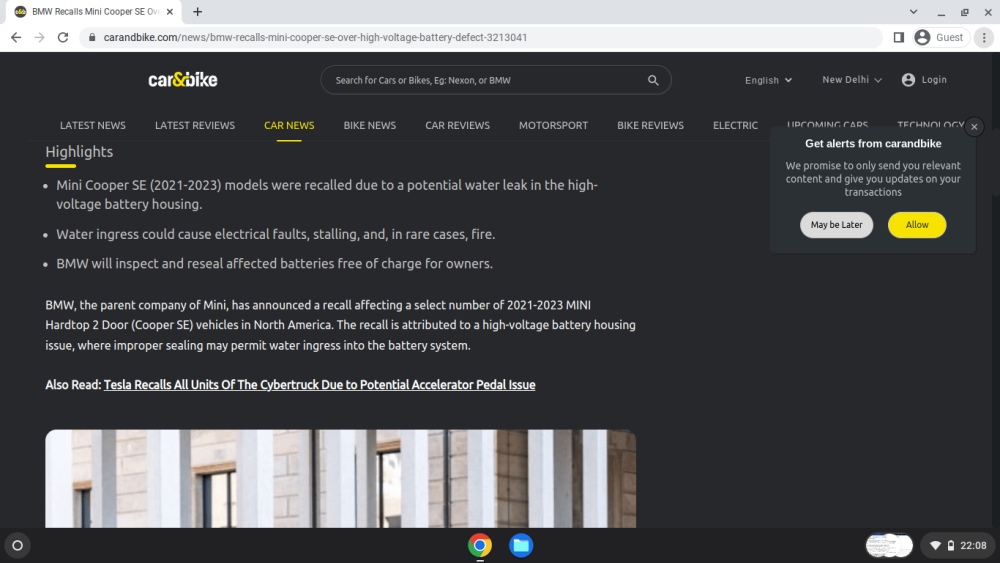The height and width of the screenshot is (563, 1000).
Task: Dismiss the alerts popup with X
Action: (974, 127)
